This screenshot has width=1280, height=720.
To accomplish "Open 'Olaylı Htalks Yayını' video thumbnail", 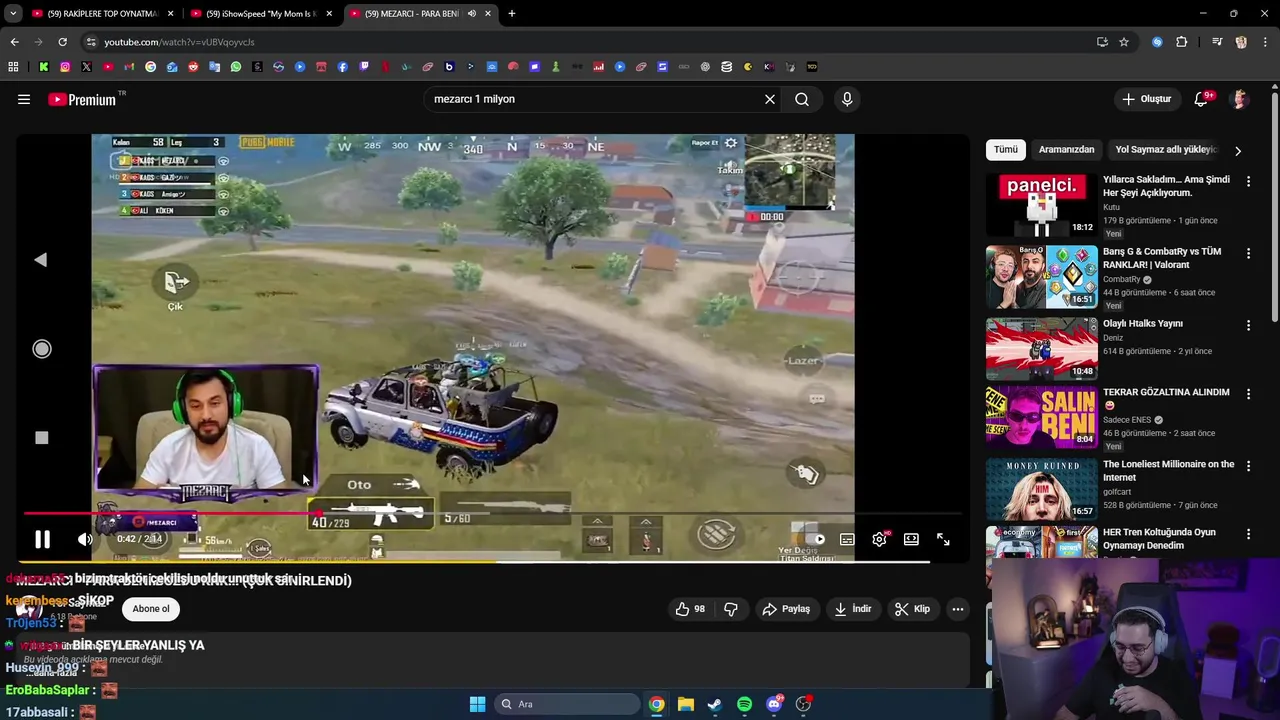I will (1041, 349).
